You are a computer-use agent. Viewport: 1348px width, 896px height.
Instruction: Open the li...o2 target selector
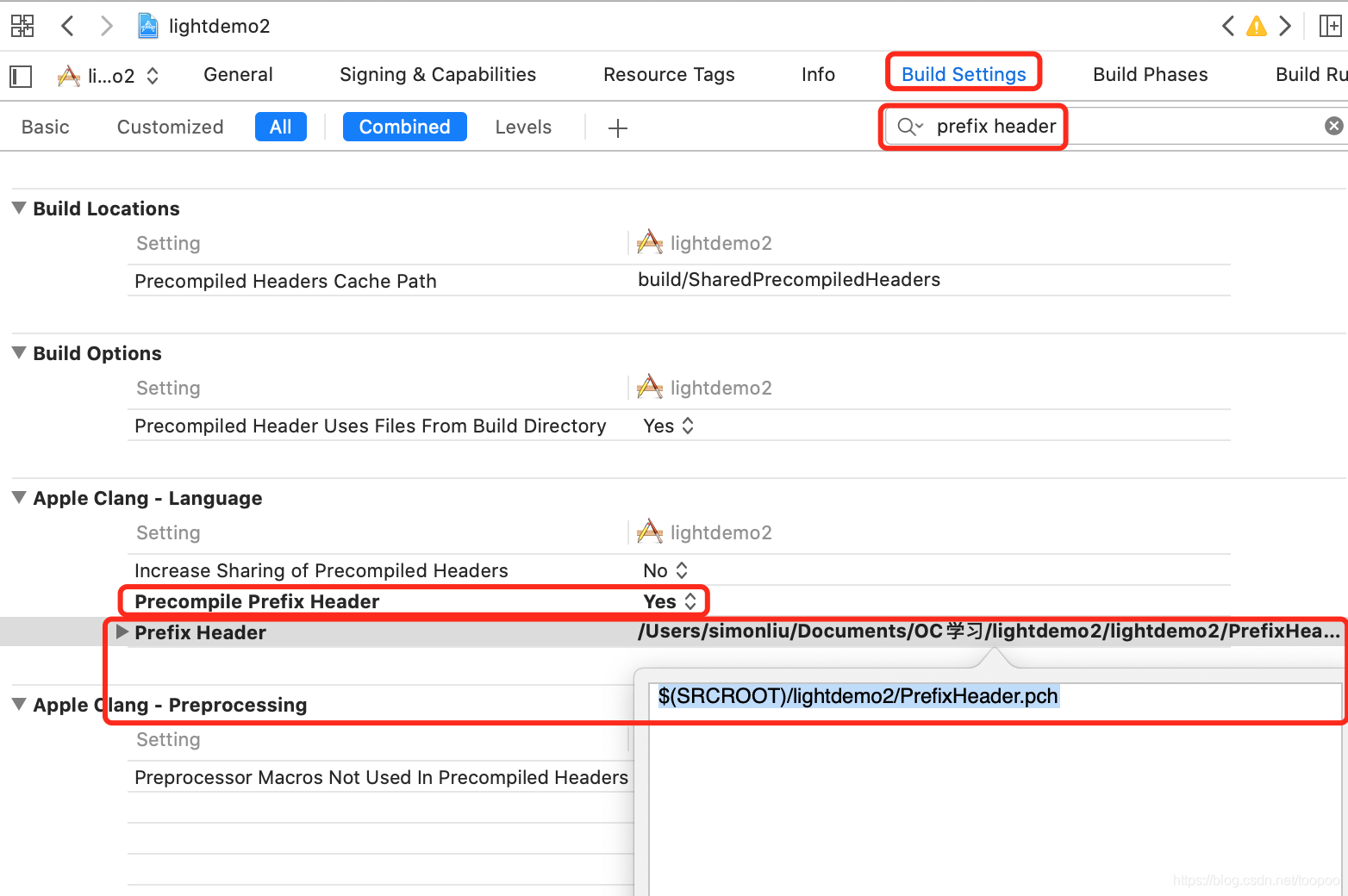coord(108,76)
